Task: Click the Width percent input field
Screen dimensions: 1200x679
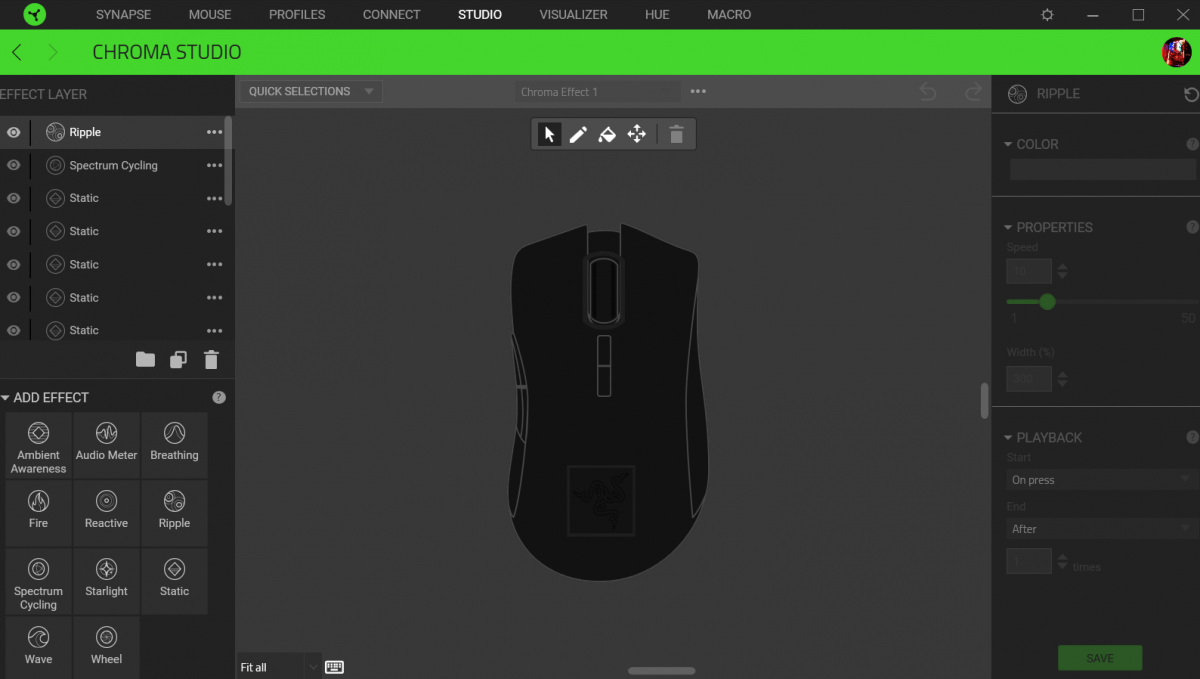Action: [x=1029, y=379]
